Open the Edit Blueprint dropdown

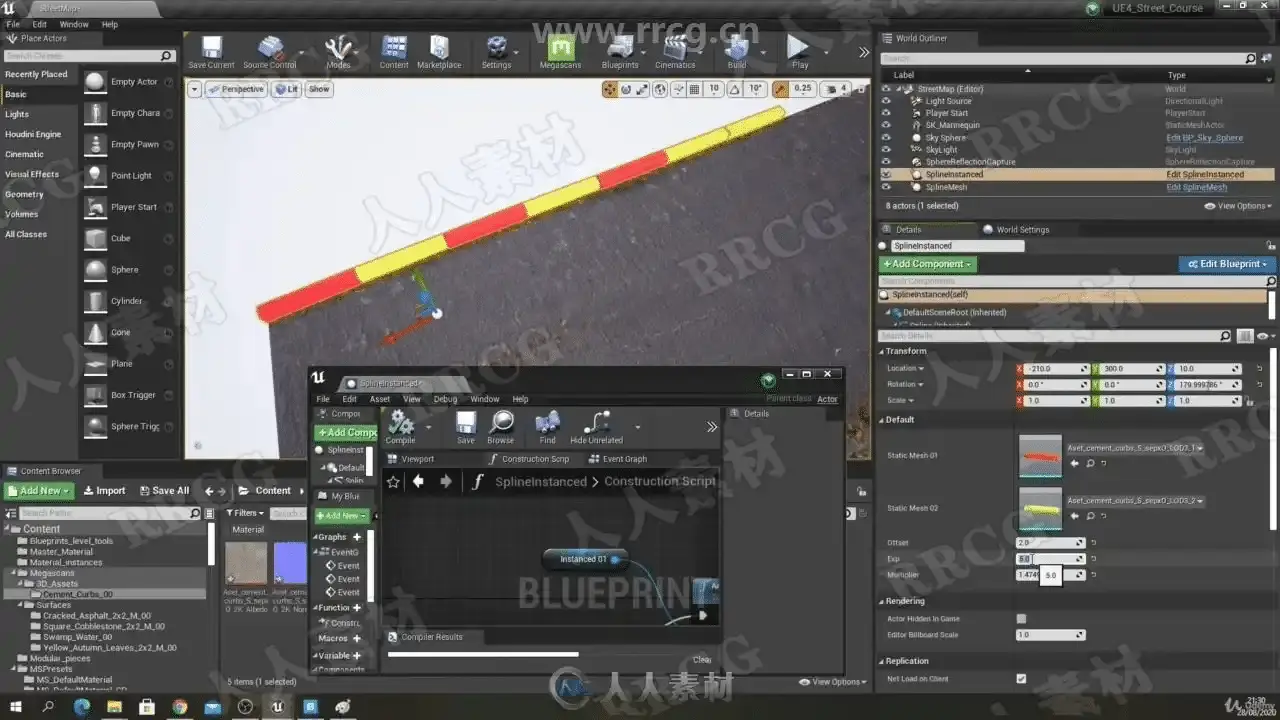1226,264
